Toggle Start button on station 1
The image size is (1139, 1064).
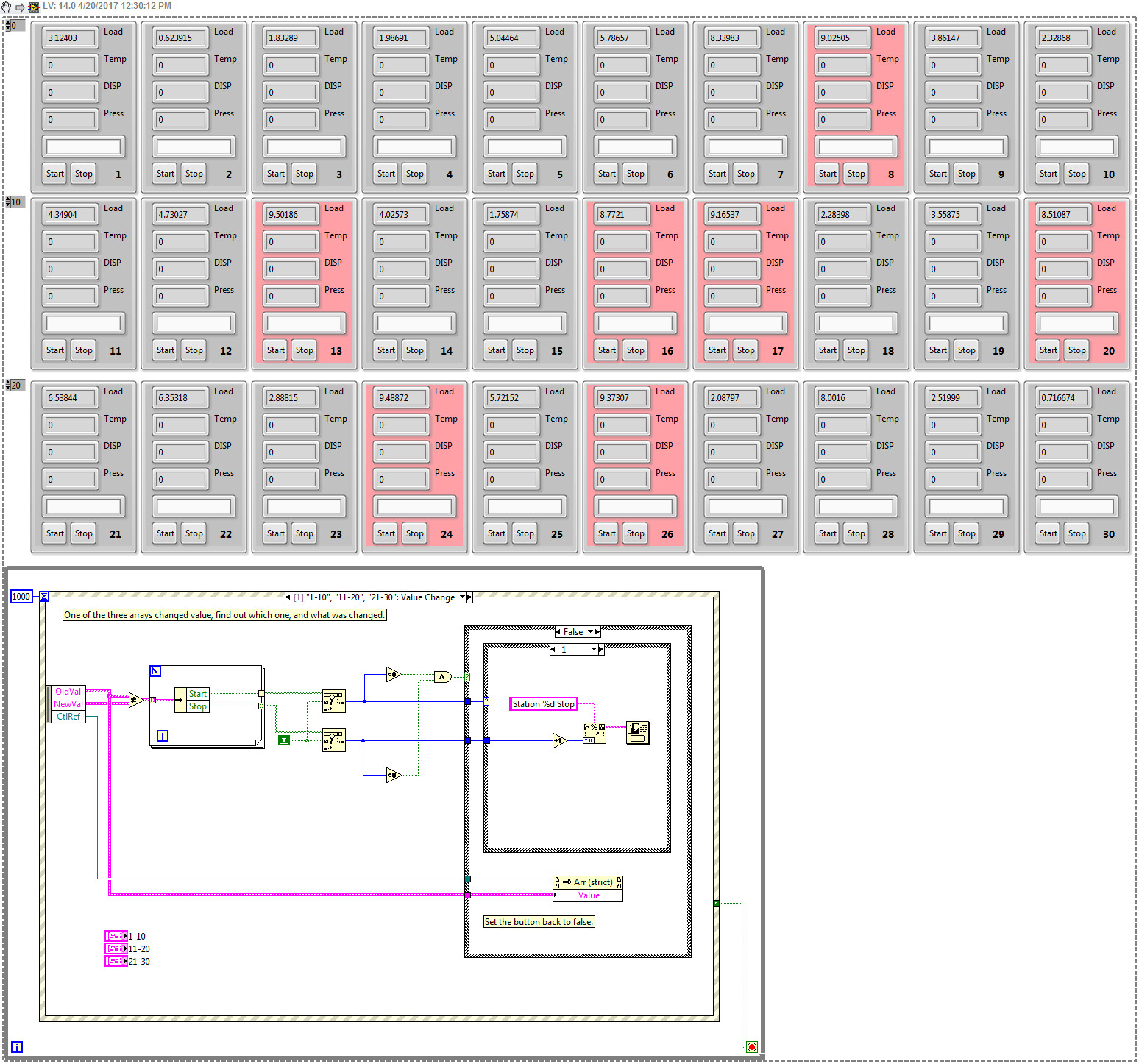55,174
